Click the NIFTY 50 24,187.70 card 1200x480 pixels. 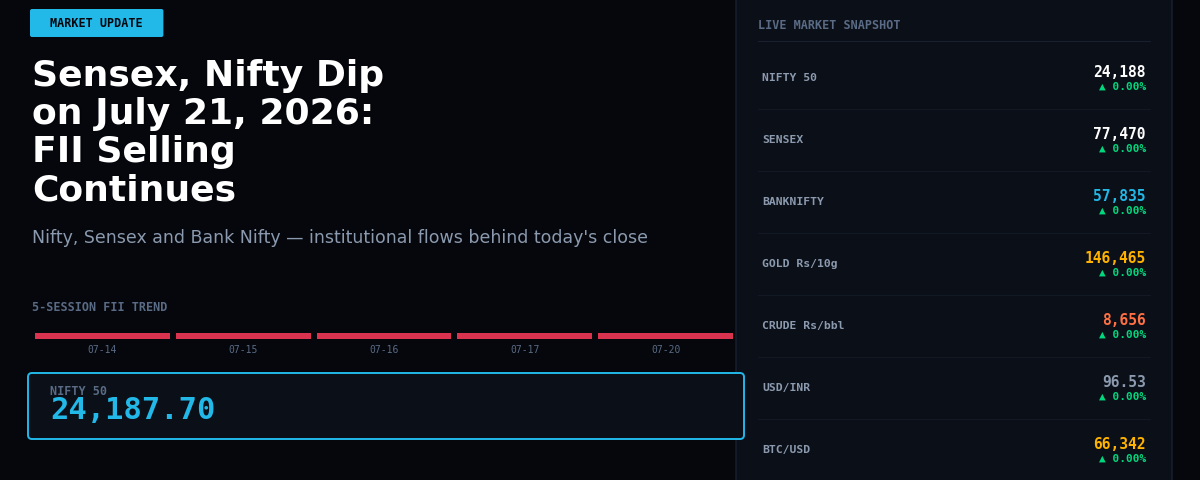(386, 406)
